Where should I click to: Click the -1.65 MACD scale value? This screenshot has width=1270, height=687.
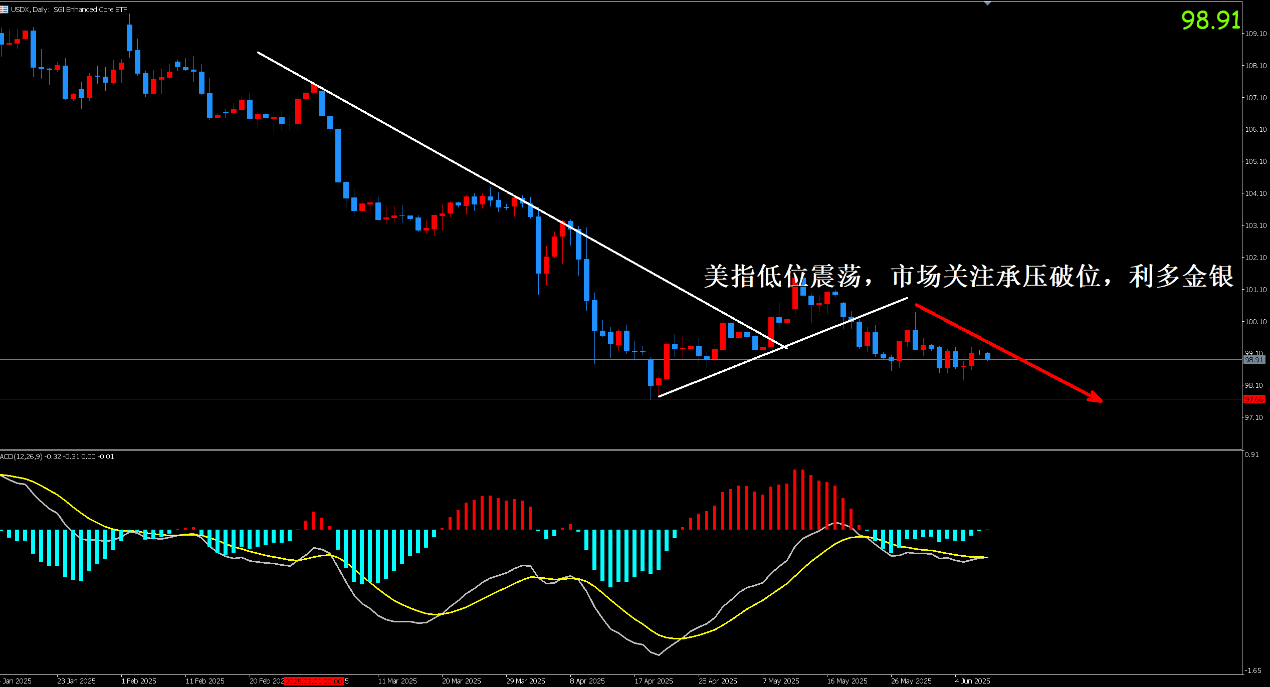coord(1254,670)
